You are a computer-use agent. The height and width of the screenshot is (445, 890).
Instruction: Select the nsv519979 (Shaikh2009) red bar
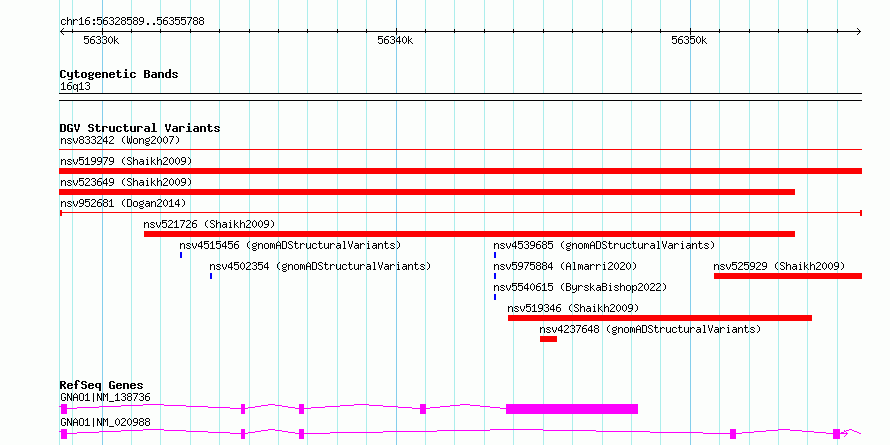coord(461,171)
